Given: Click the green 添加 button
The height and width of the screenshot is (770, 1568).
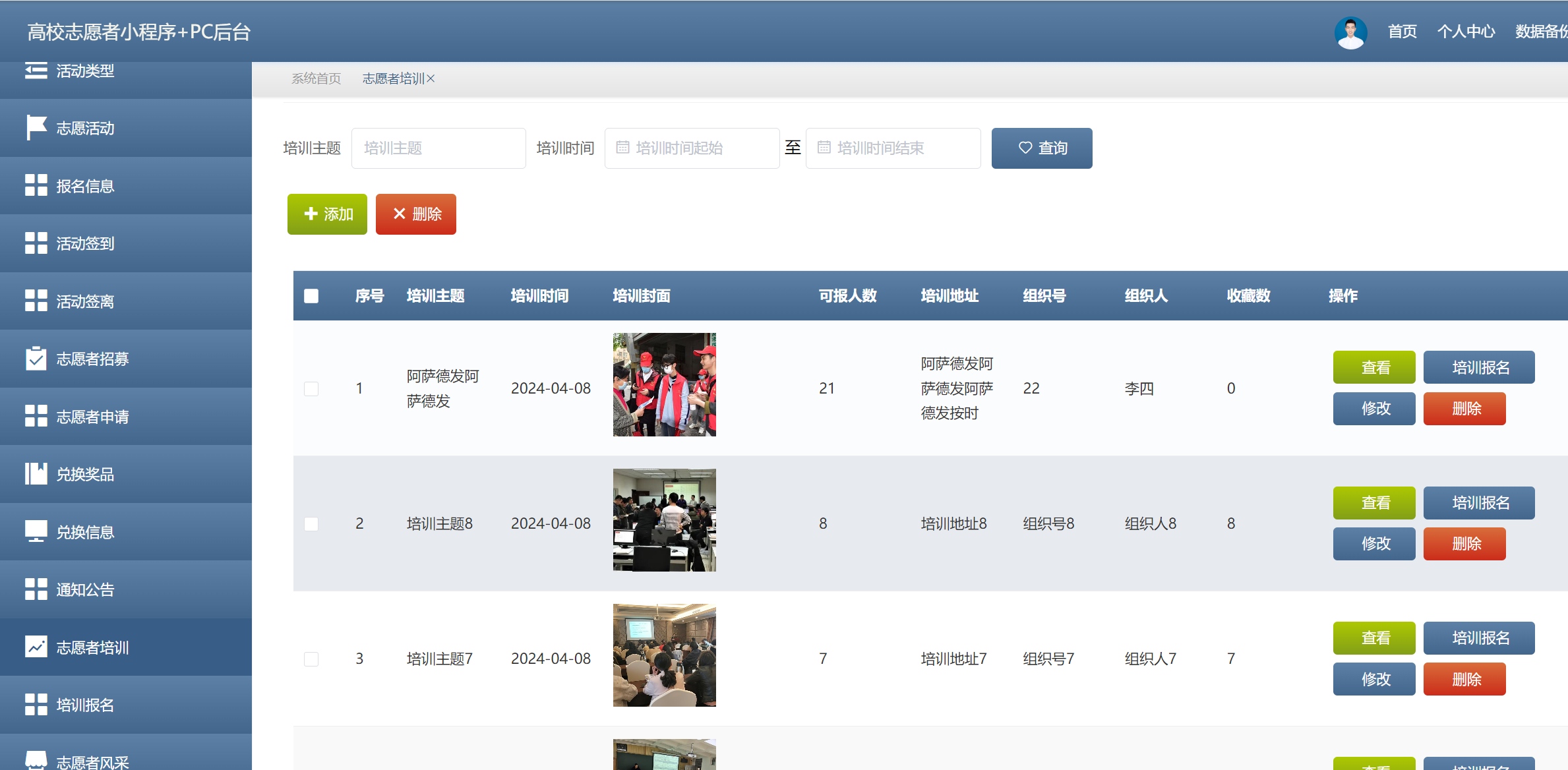Looking at the screenshot, I should pos(327,214).
